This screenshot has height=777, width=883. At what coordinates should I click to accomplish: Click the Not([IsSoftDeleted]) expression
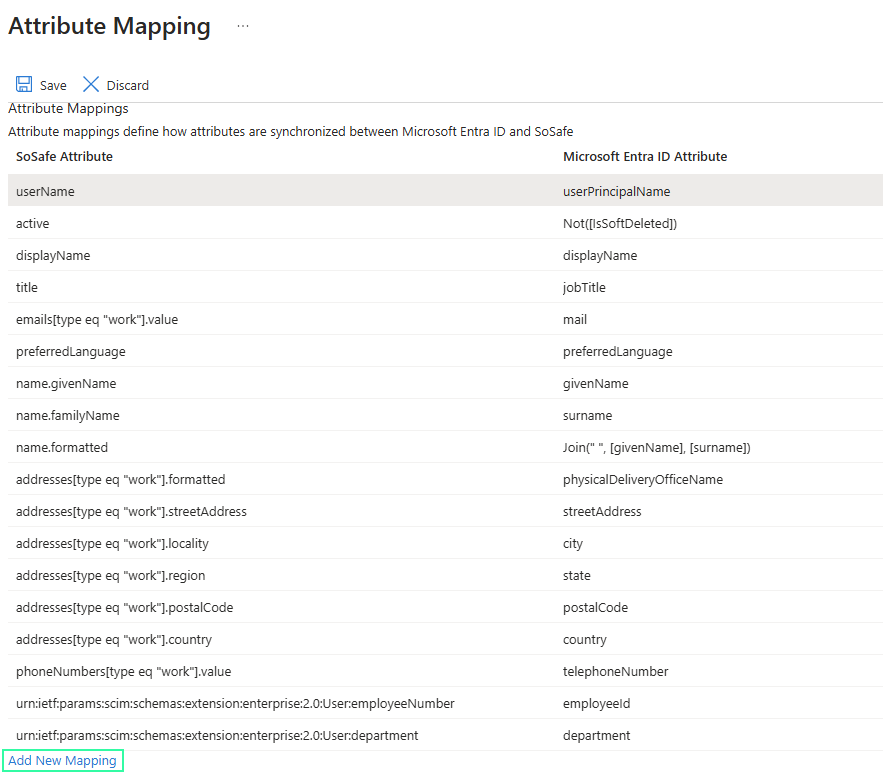tap(620, 223)
